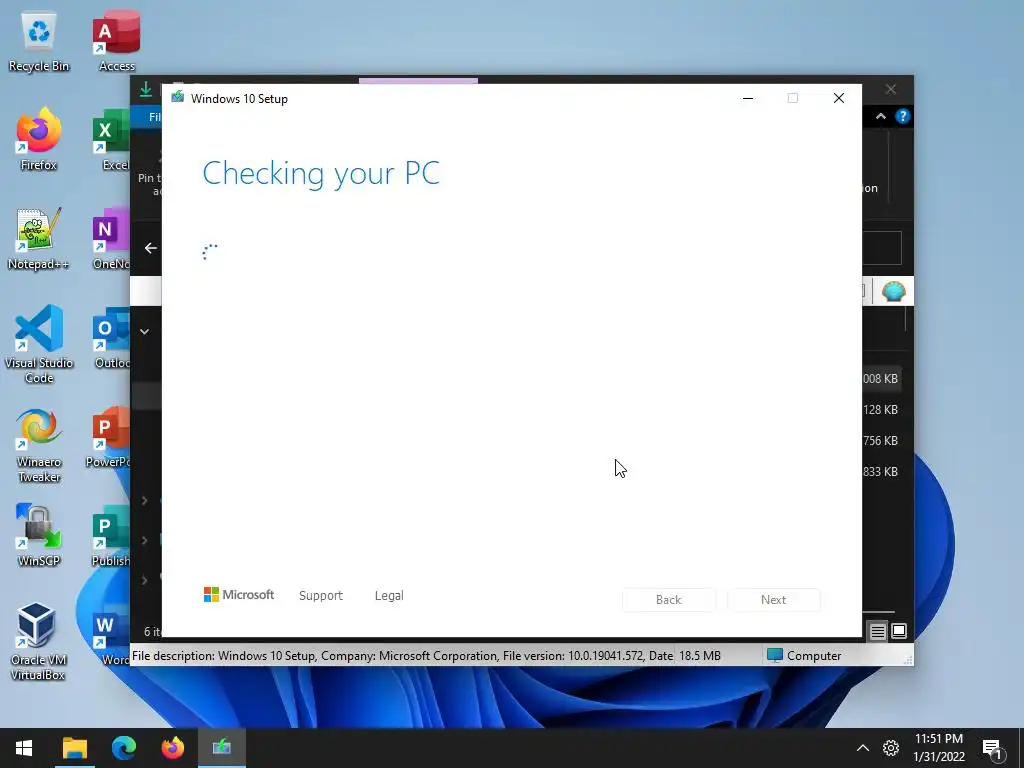Select the PowerPoint desktop shortcut

[108, 438]
